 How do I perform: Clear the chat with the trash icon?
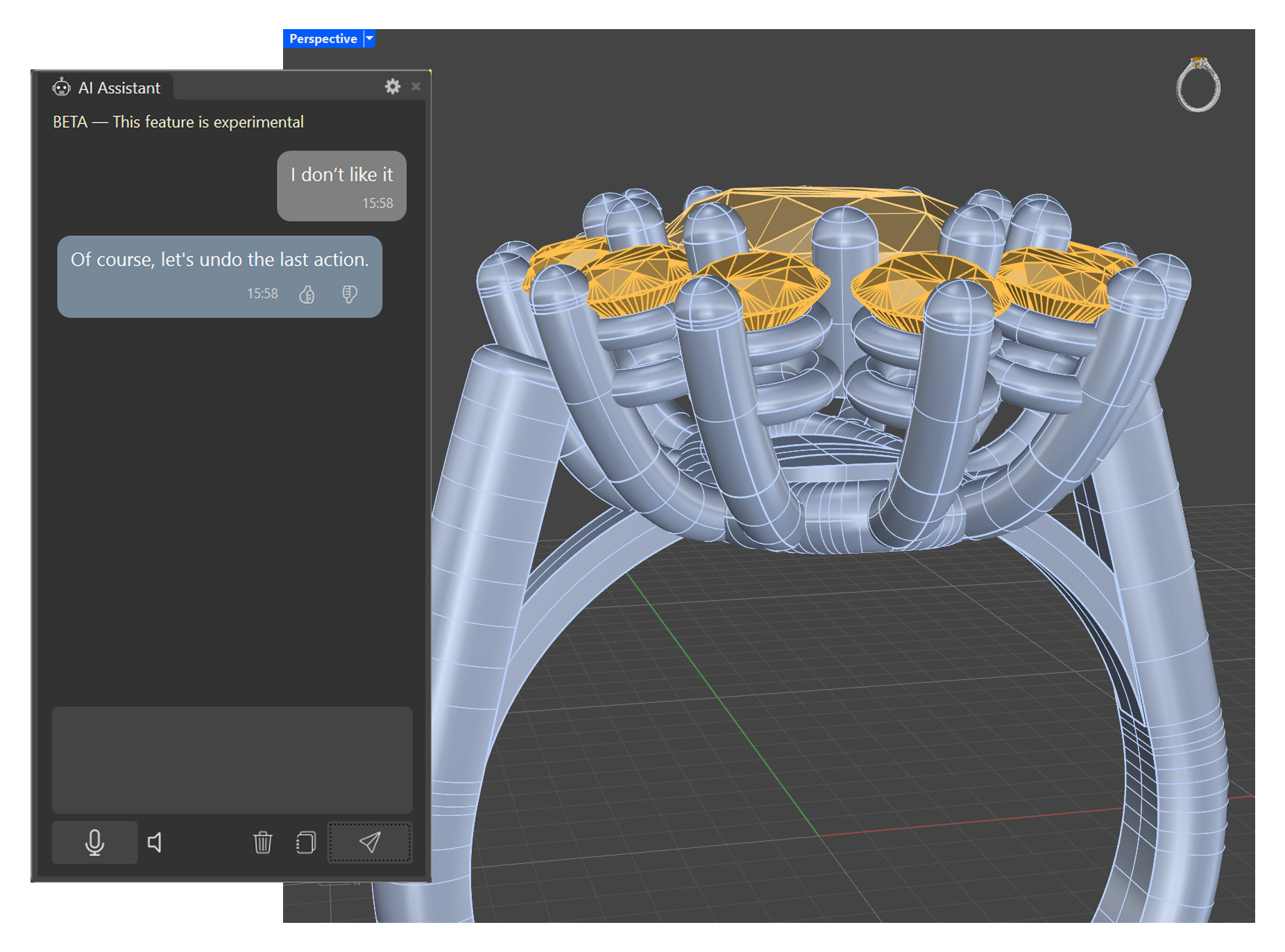pos(263,842)
